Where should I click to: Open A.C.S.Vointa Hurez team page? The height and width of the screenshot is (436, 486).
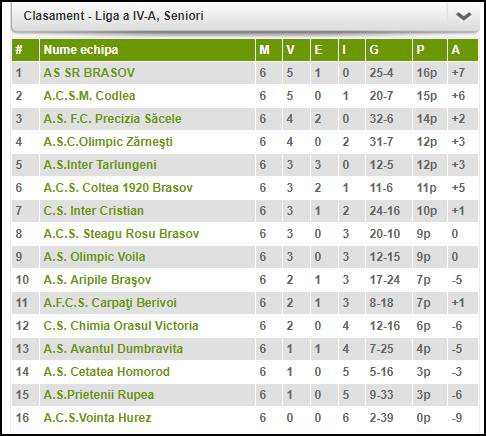point(97,418)
